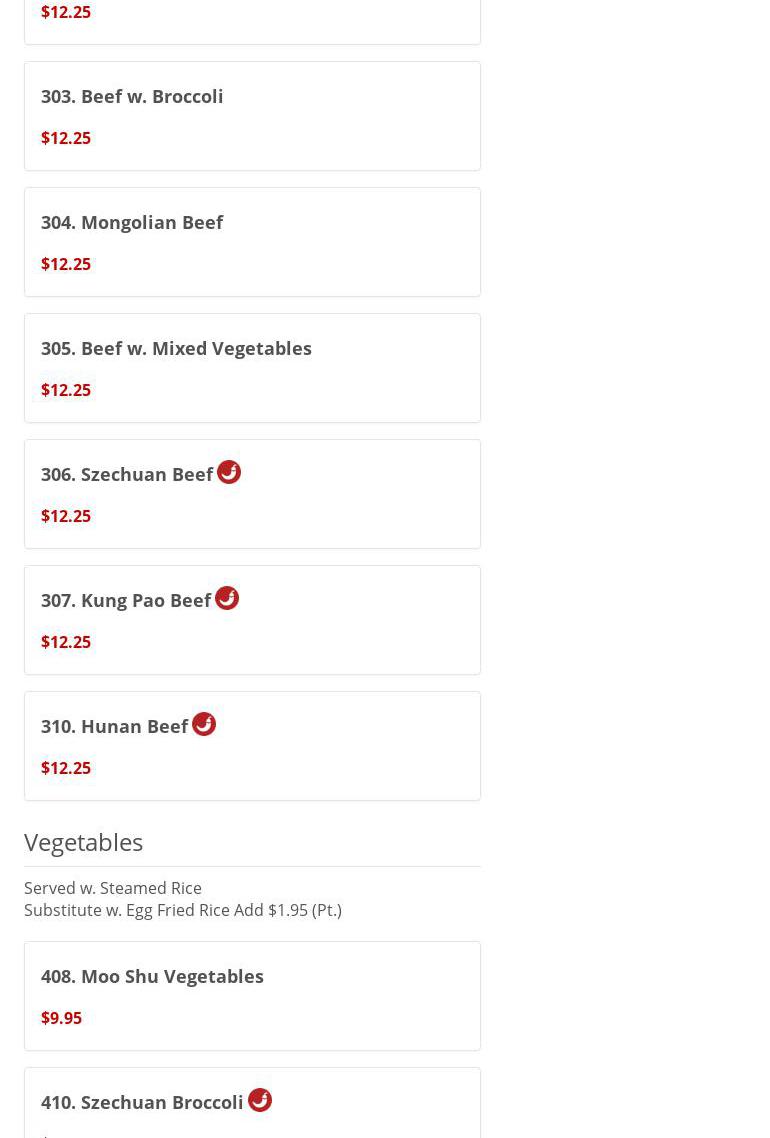The width and height of the screenshot is (770, 1138).
Task: Choose 305. Beef w. Mixed Vegetables
Action: pos(176,349)
